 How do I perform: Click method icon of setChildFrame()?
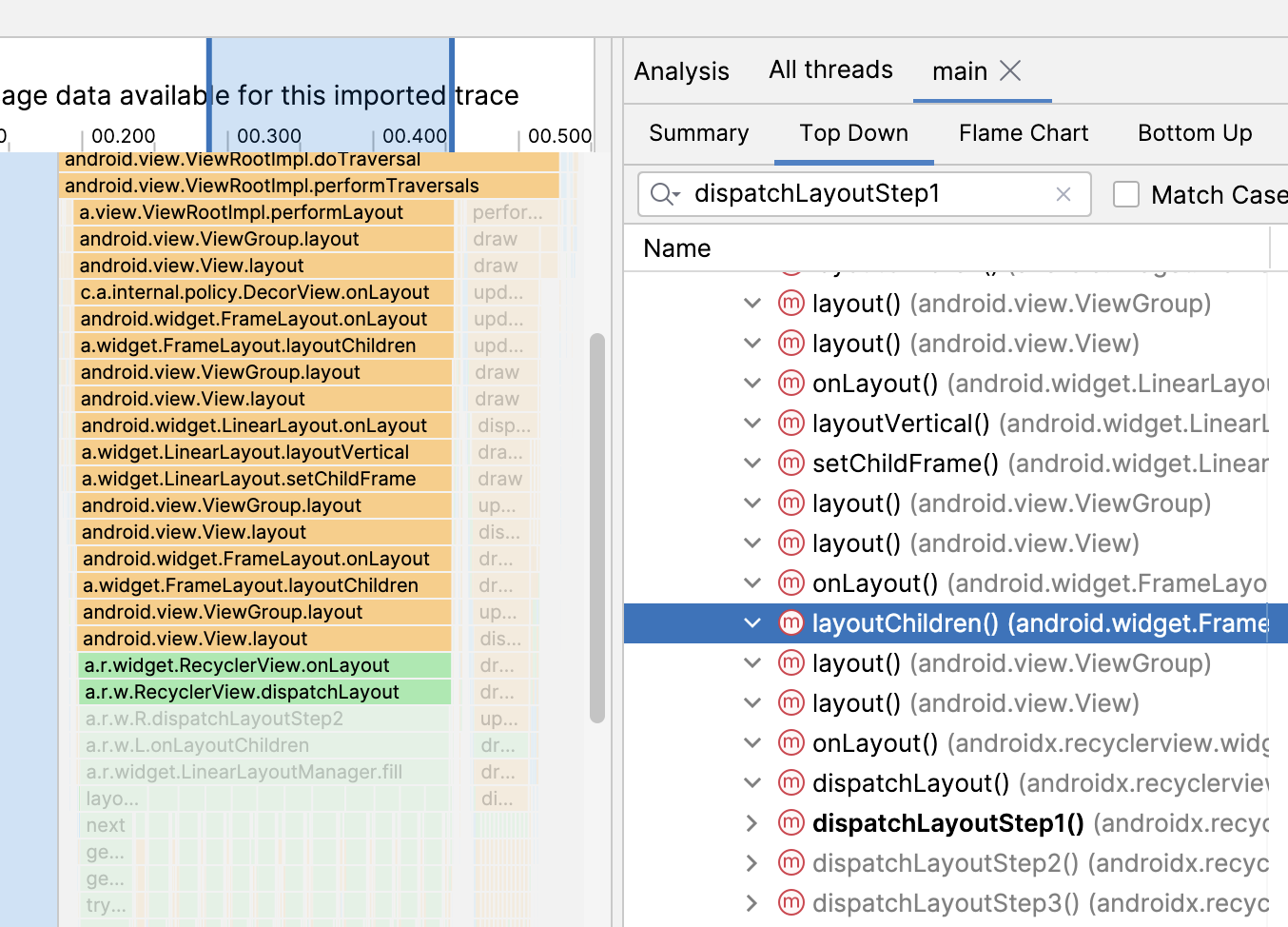tap(791, 463)
